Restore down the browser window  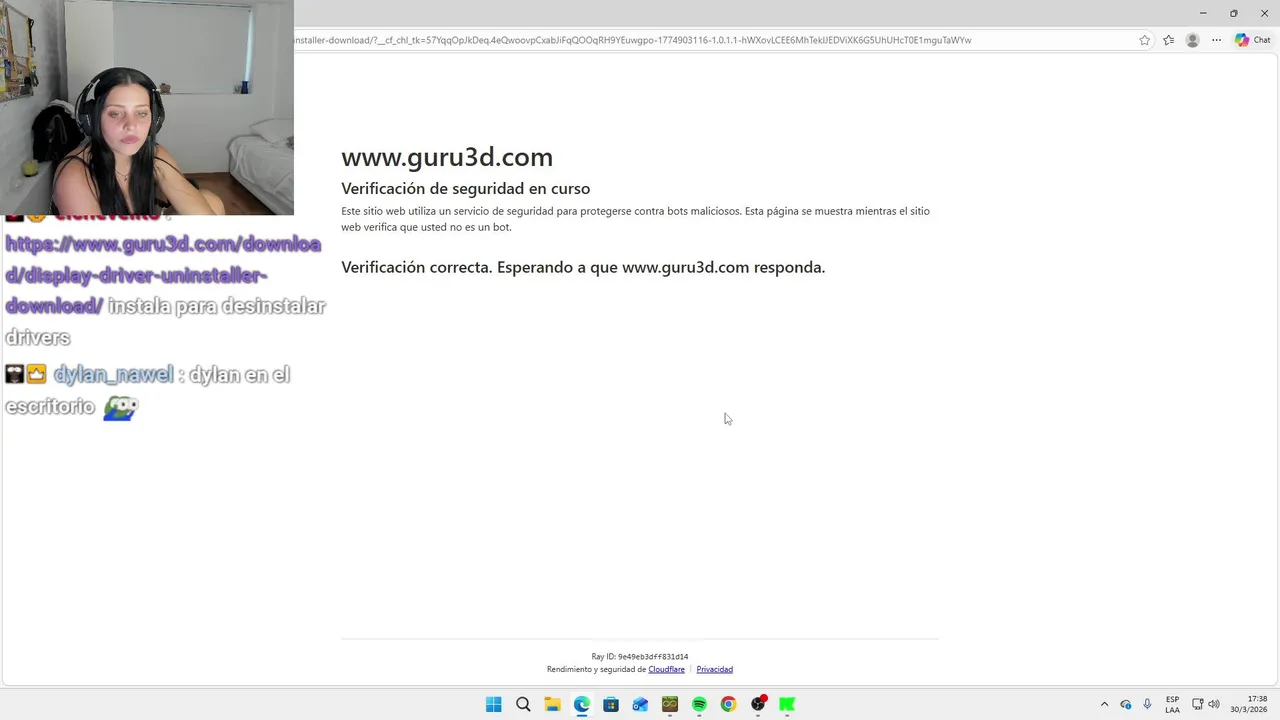pos(1233,13)
